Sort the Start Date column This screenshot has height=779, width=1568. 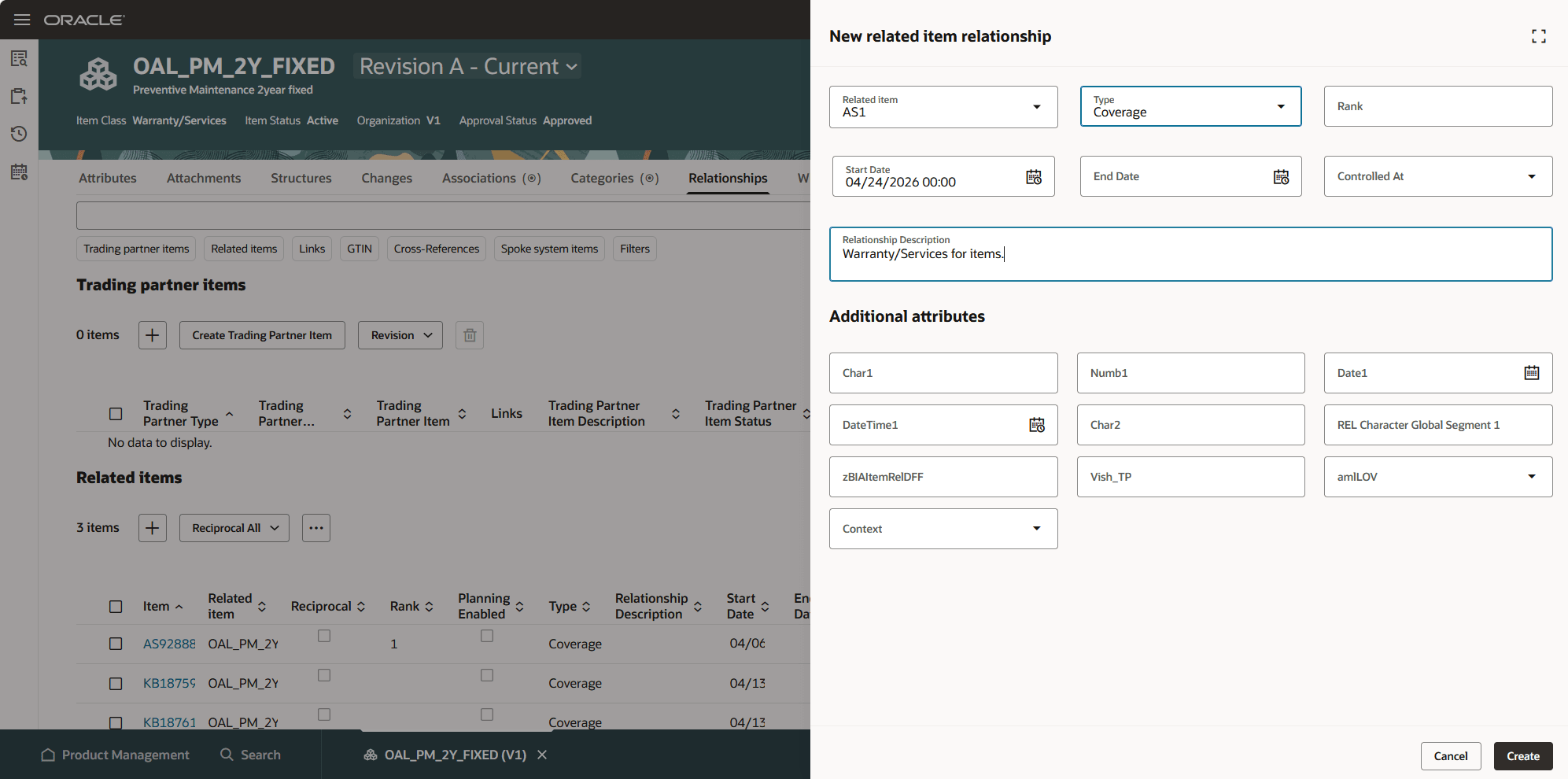(766, 607)
